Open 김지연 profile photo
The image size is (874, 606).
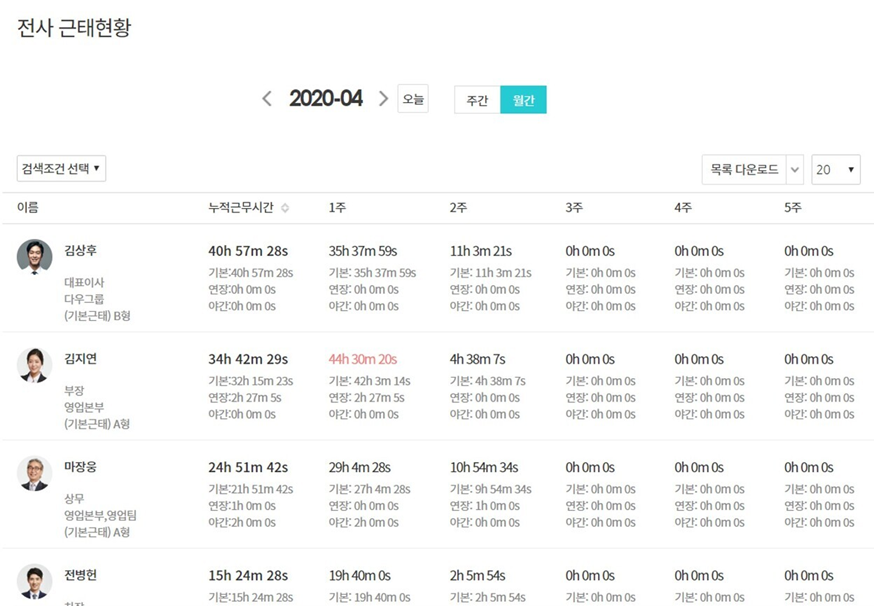(x=35, y=365)
